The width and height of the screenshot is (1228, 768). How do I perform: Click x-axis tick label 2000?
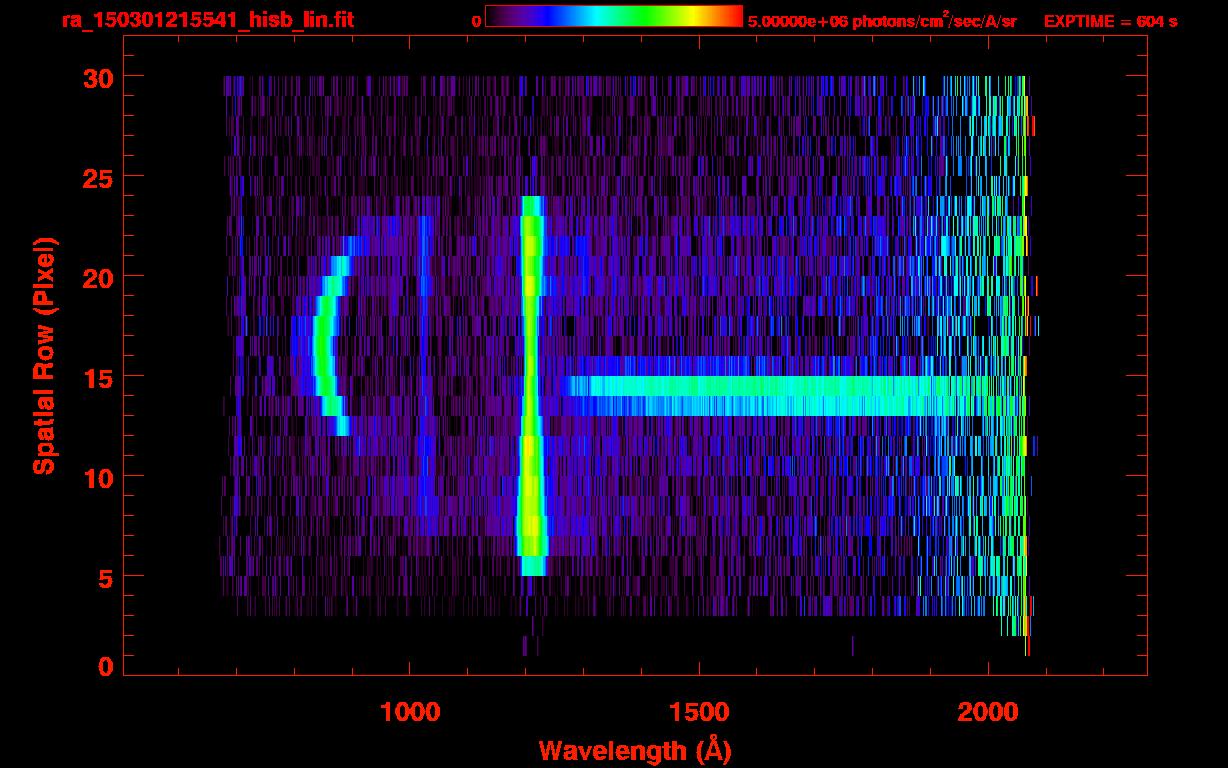989,712
